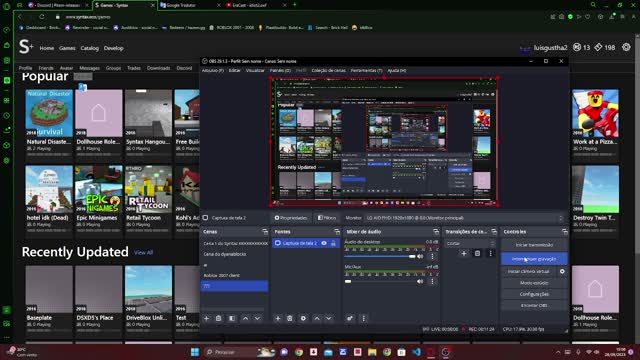Open Configurações in Controles
This screenshot has width=640, height=360.
coord(534,294)
